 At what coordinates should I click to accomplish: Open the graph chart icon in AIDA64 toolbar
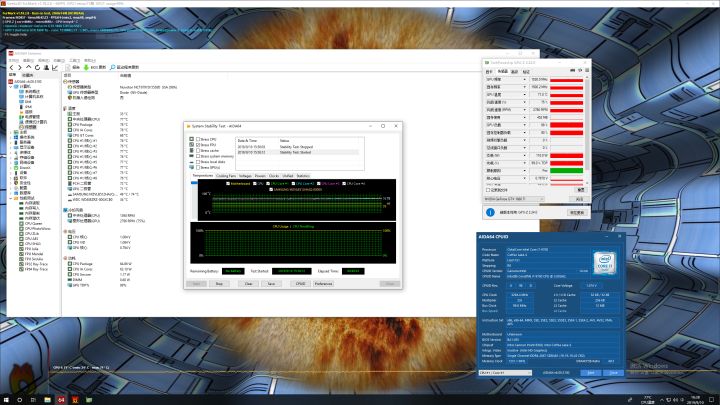coord(55,68)
